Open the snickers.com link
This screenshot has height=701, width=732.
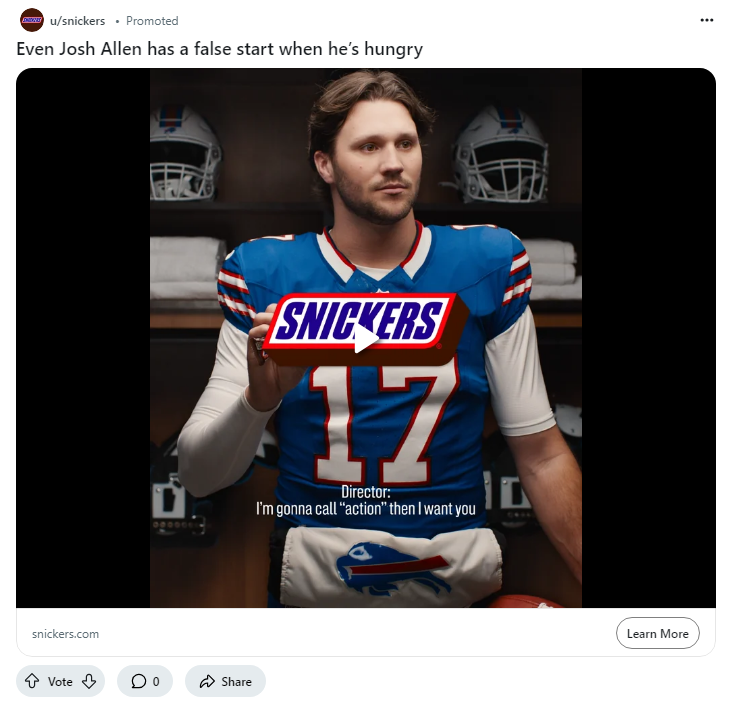[65, 634]
